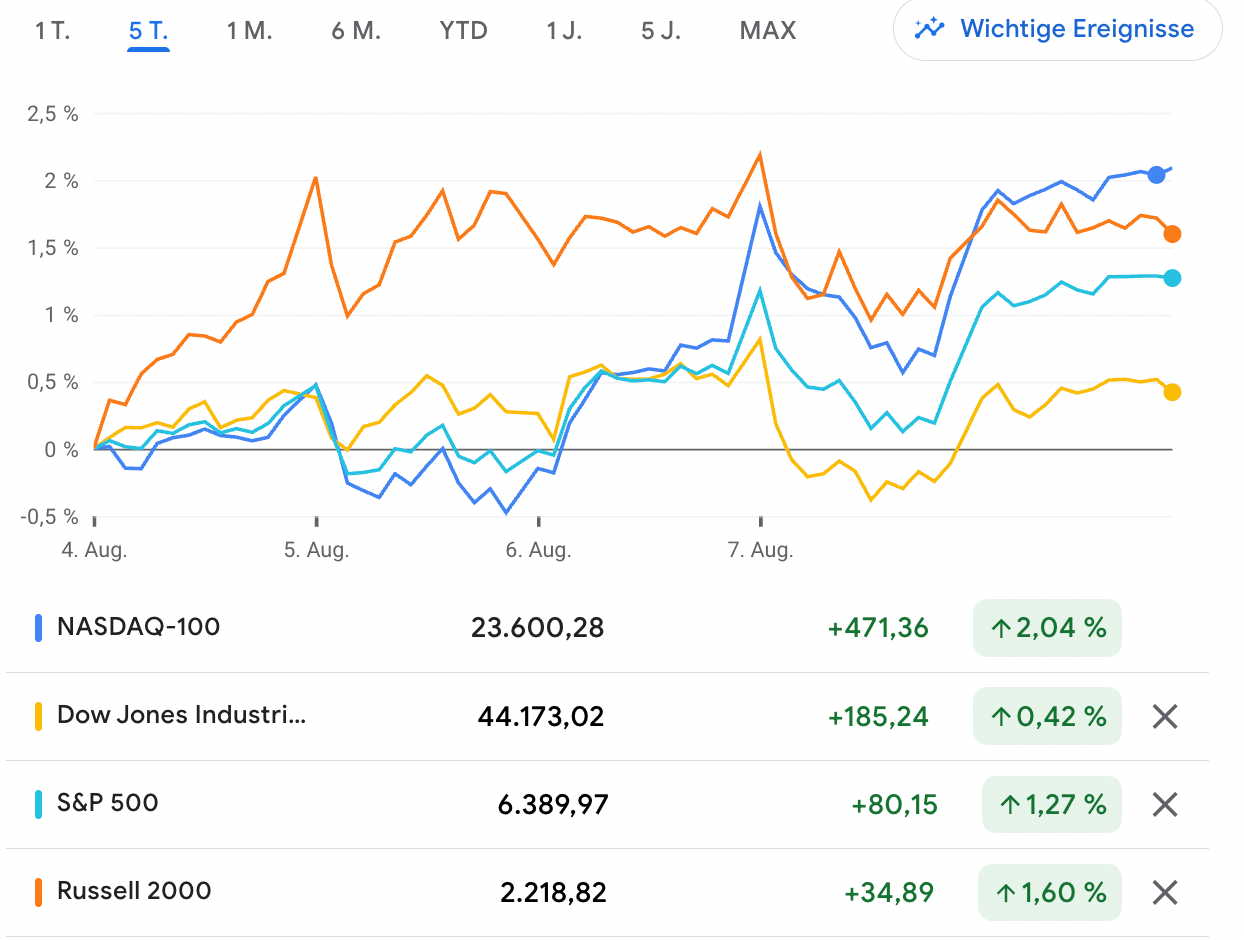The width and height of the screenshot is (1244, 940).
Task: Click the NASDAQ-100 2,04 % change badge
Action: pos(1047,628)
